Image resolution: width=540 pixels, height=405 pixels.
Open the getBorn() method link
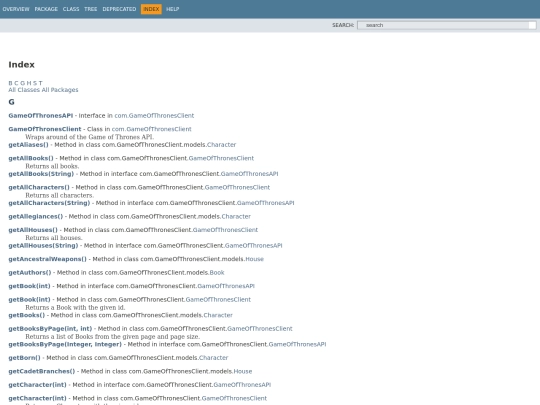click(x=24, y=358)
